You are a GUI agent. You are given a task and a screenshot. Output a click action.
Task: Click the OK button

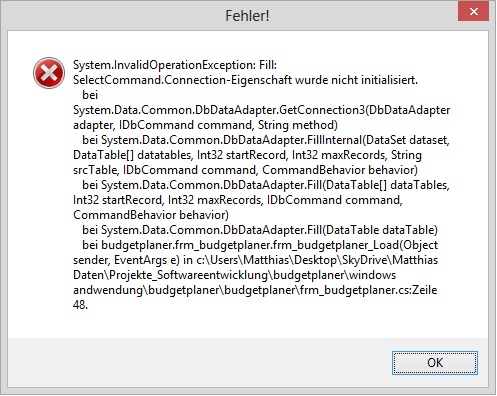pyautogui.click(x=435, y=363)
